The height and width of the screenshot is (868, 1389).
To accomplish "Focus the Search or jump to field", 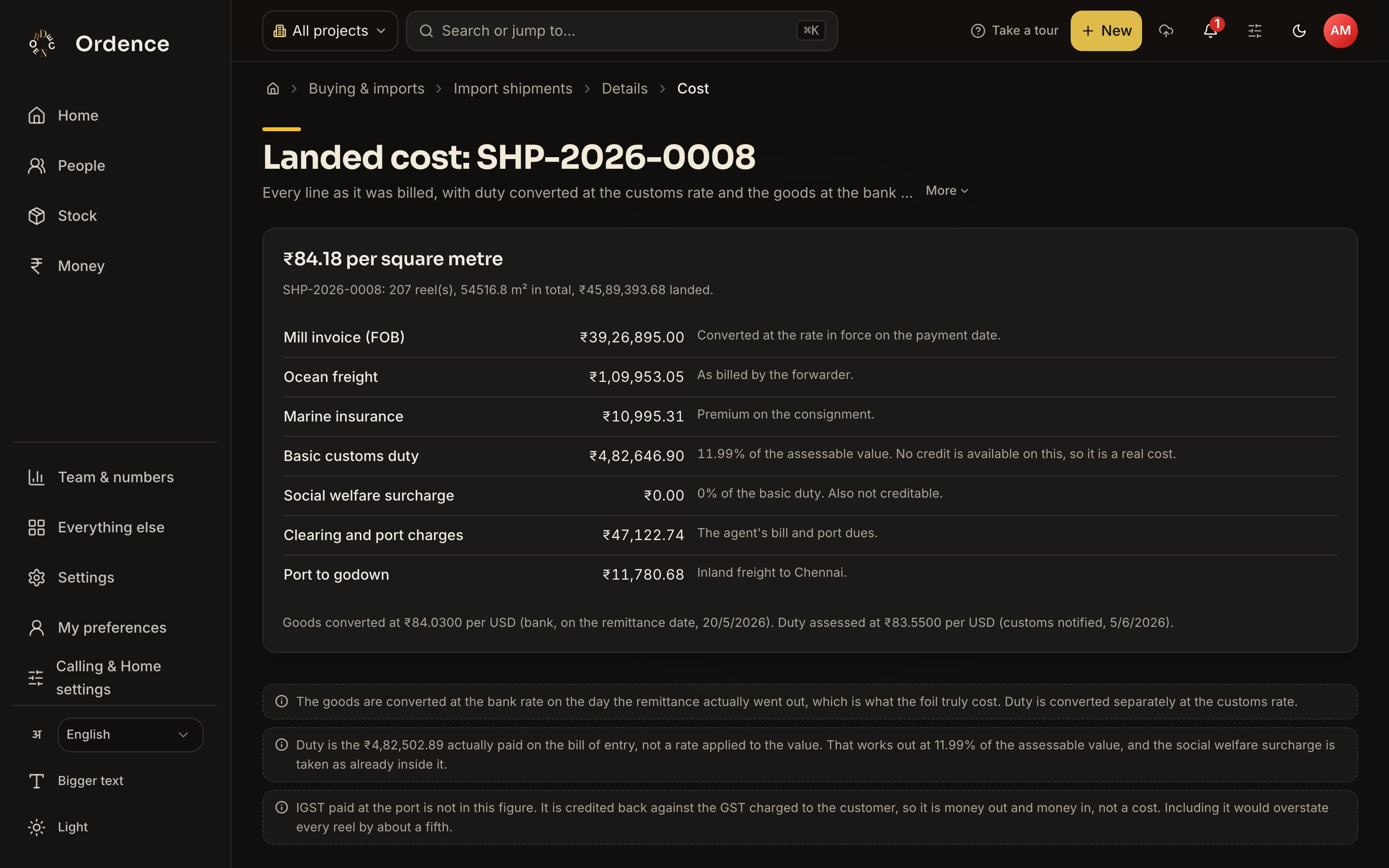I will point(622,31).
